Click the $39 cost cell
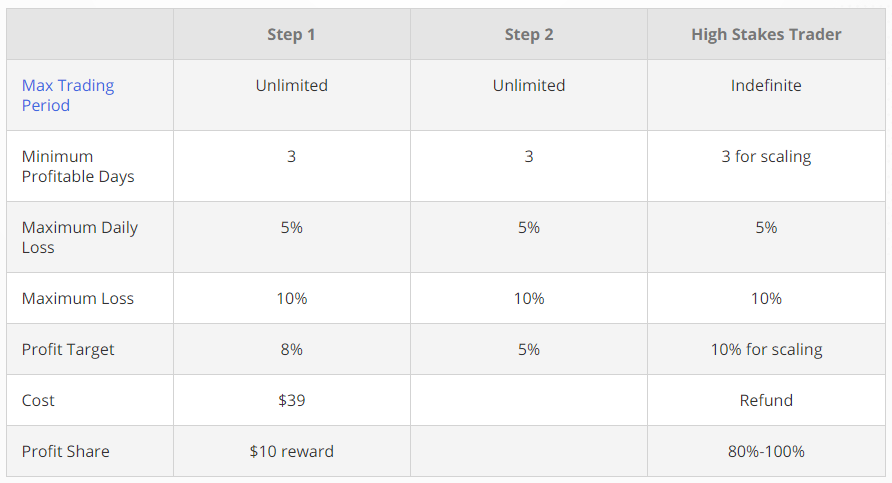 point(291,401)
